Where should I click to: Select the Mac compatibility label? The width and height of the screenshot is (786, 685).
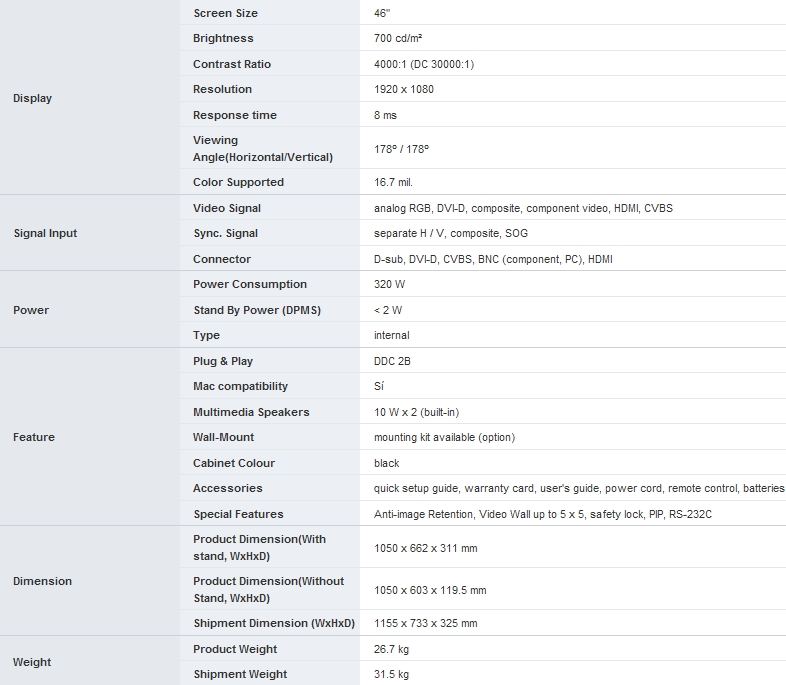coord(240,386)
